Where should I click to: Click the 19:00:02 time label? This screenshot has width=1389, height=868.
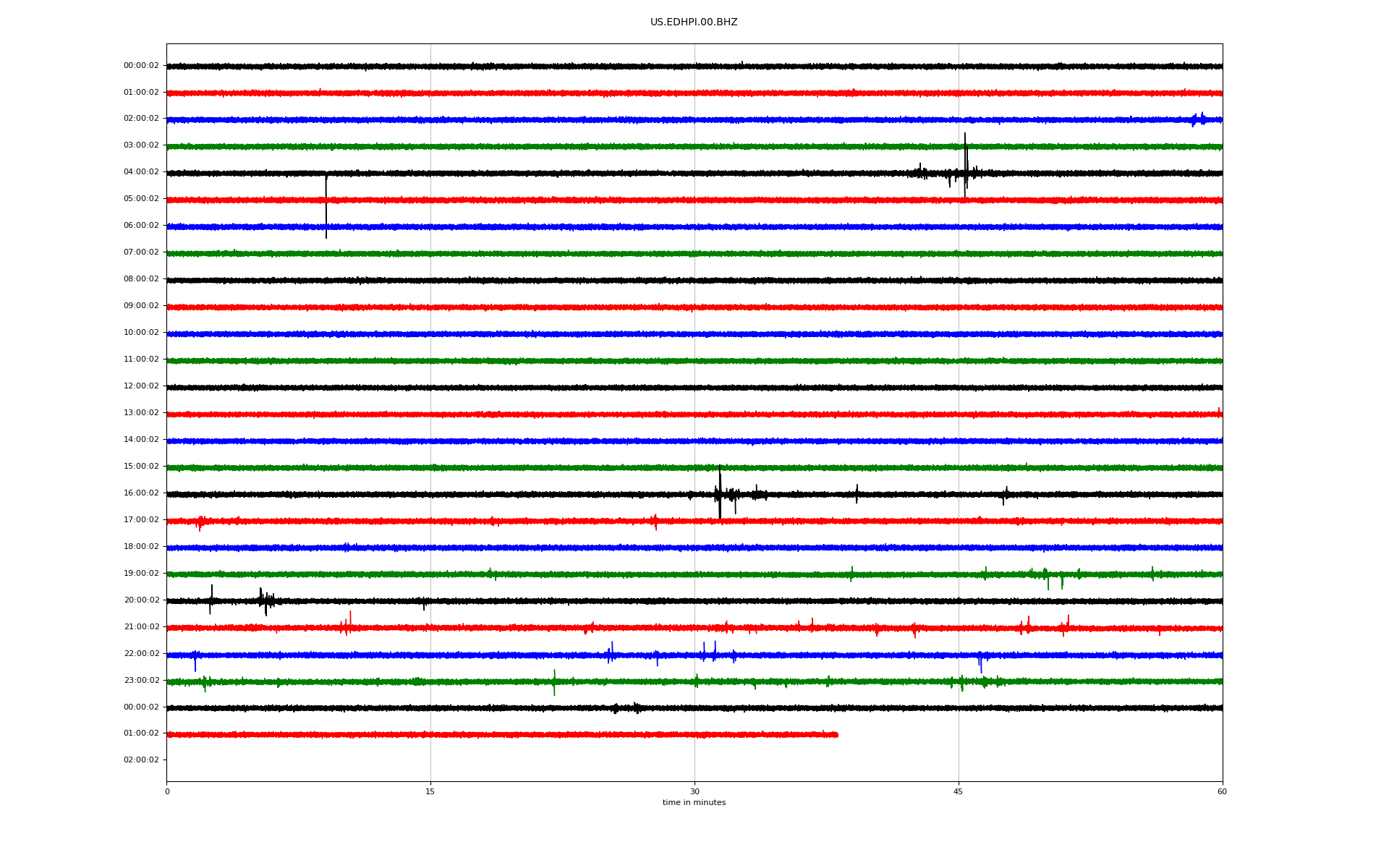[141, 574]
